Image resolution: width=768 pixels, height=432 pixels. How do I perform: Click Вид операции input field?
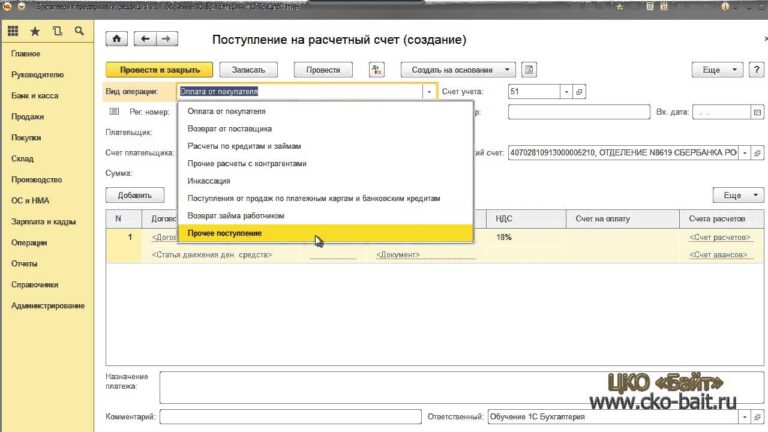click(300, 92)
